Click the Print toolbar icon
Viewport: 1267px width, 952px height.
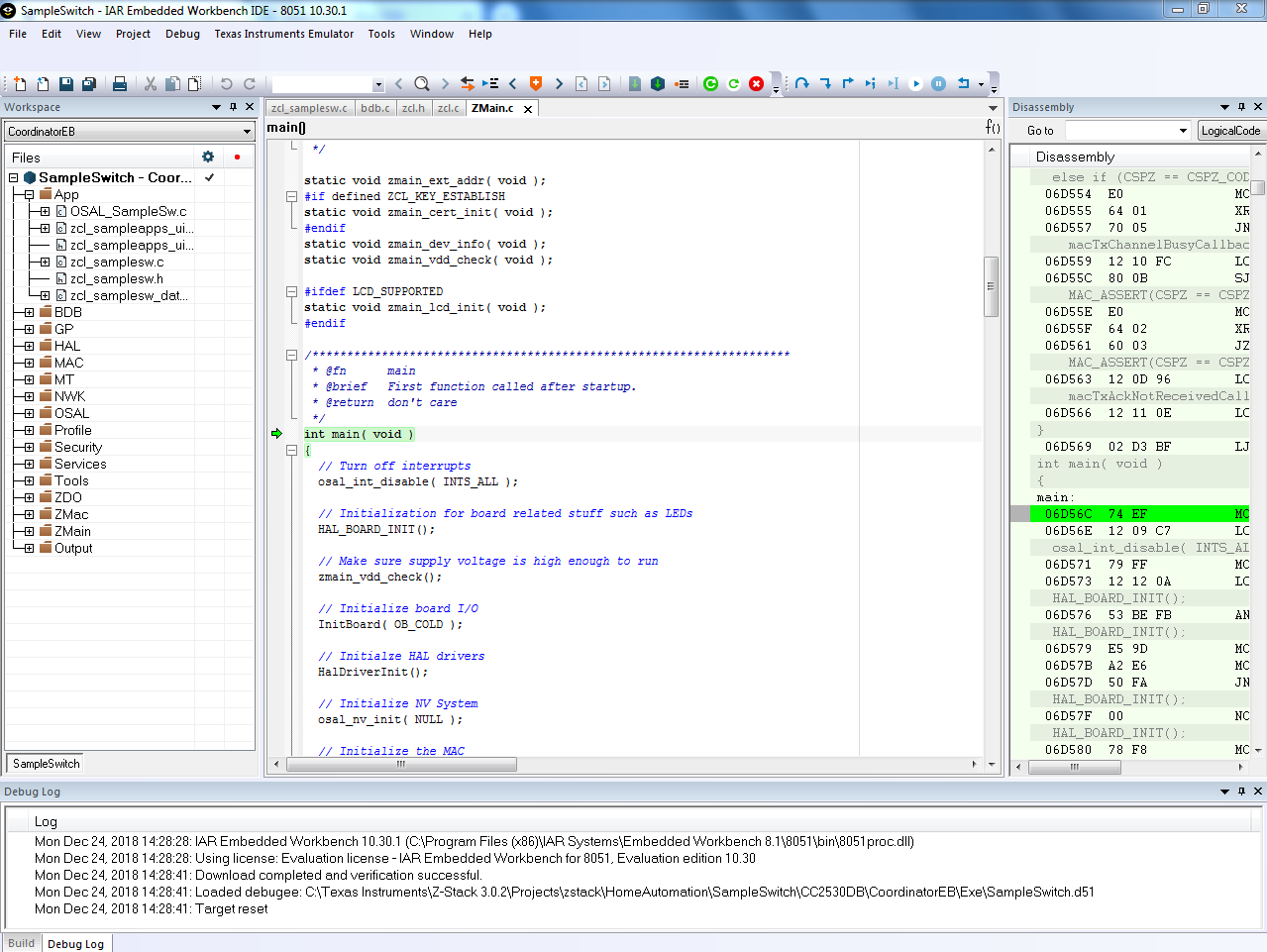(120, 84)
